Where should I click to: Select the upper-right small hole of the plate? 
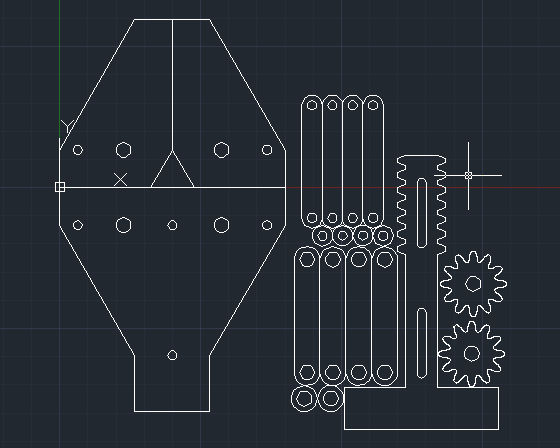[267, 150]
